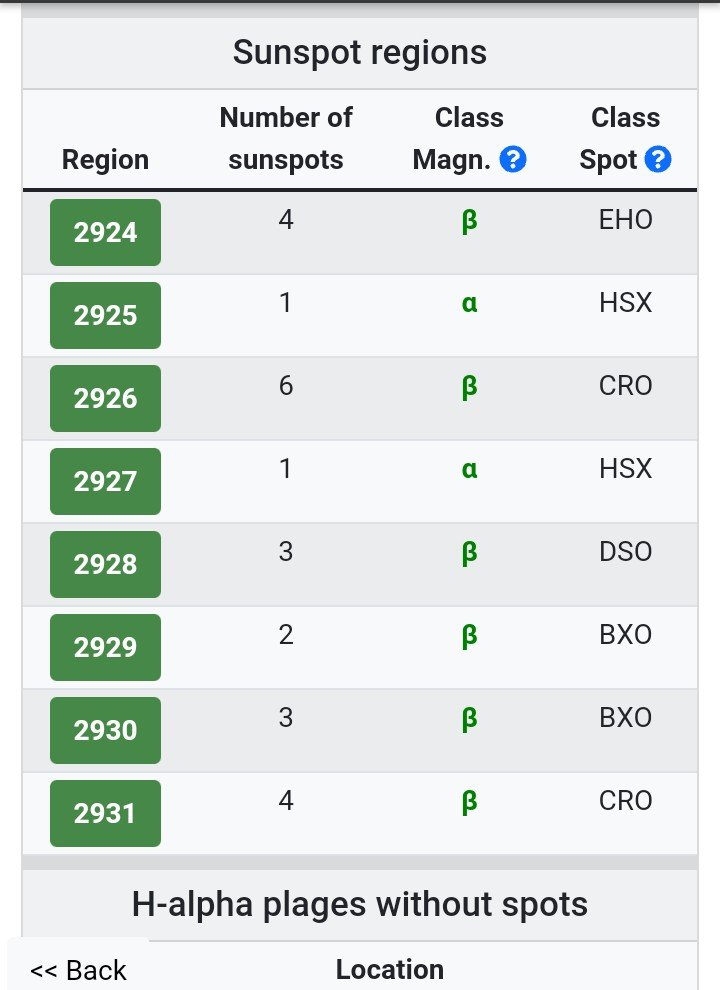Click the help icon beside Class Spot

657,160
